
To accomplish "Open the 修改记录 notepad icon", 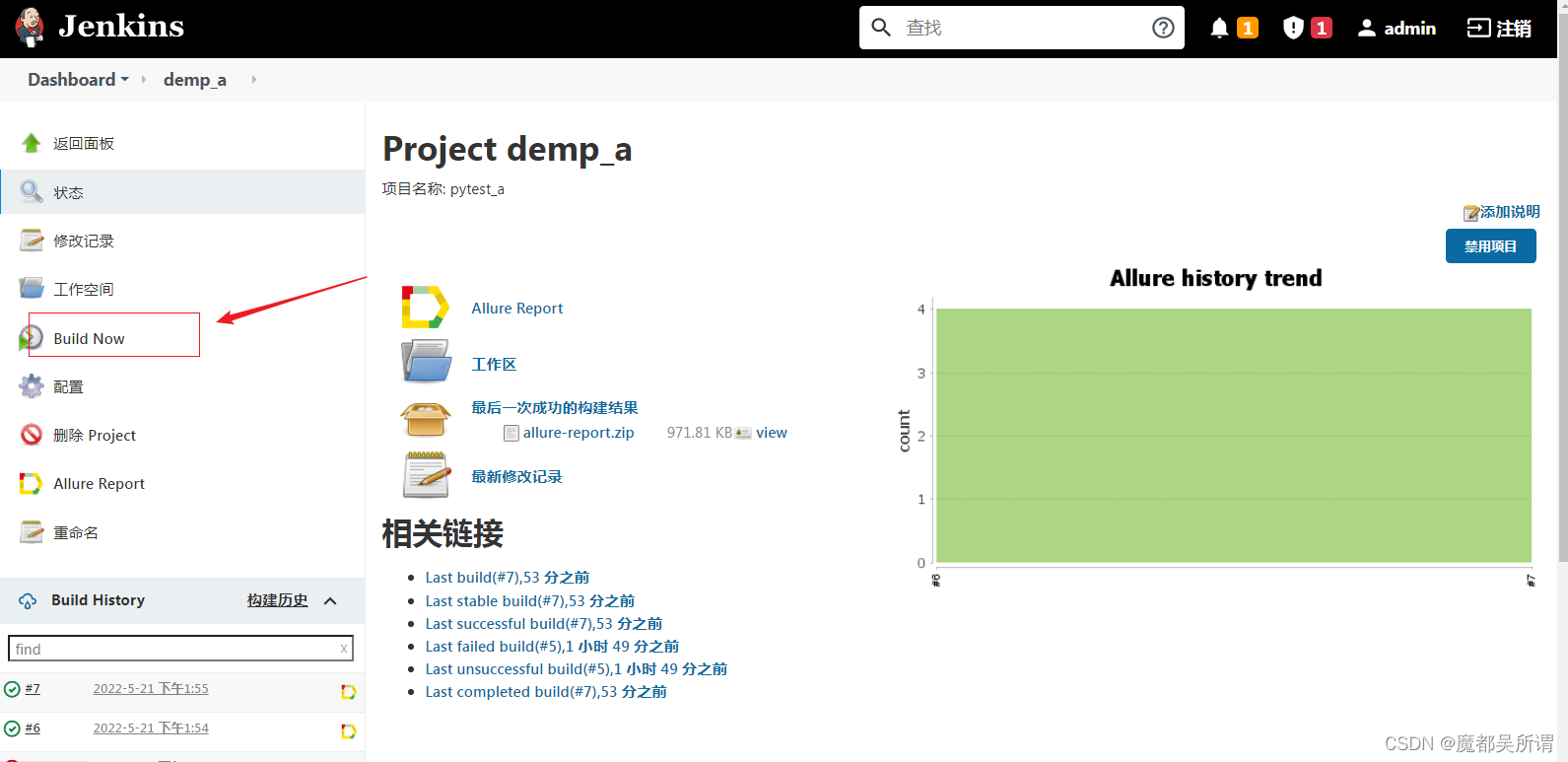I will pos(32,240).
